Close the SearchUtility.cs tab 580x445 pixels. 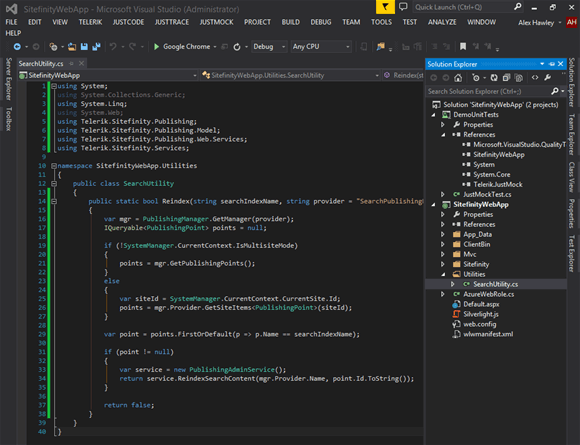[81, 63]
